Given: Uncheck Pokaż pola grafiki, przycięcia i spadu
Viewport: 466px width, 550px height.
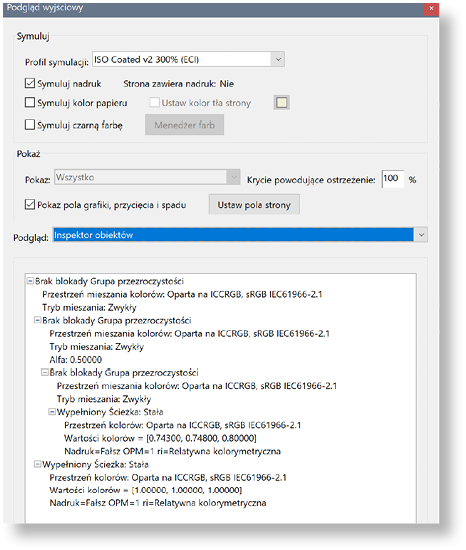Looking at the screenshot, I should 30,204.
